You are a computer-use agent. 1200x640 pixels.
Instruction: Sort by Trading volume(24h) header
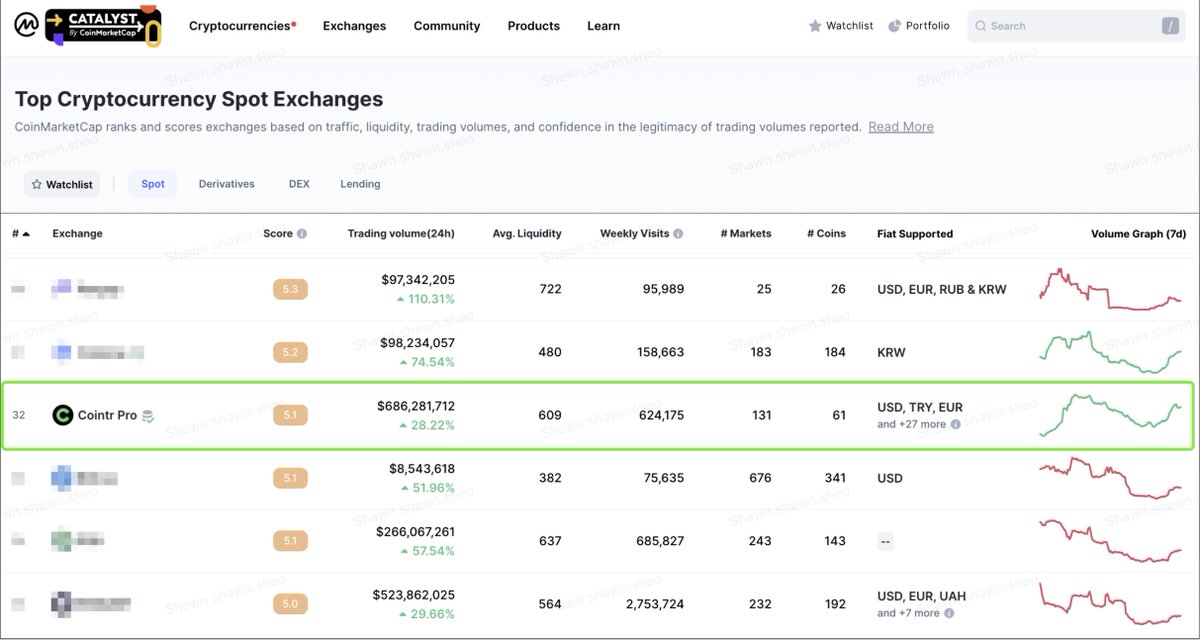pyautogui.click(x=401, y=234)
